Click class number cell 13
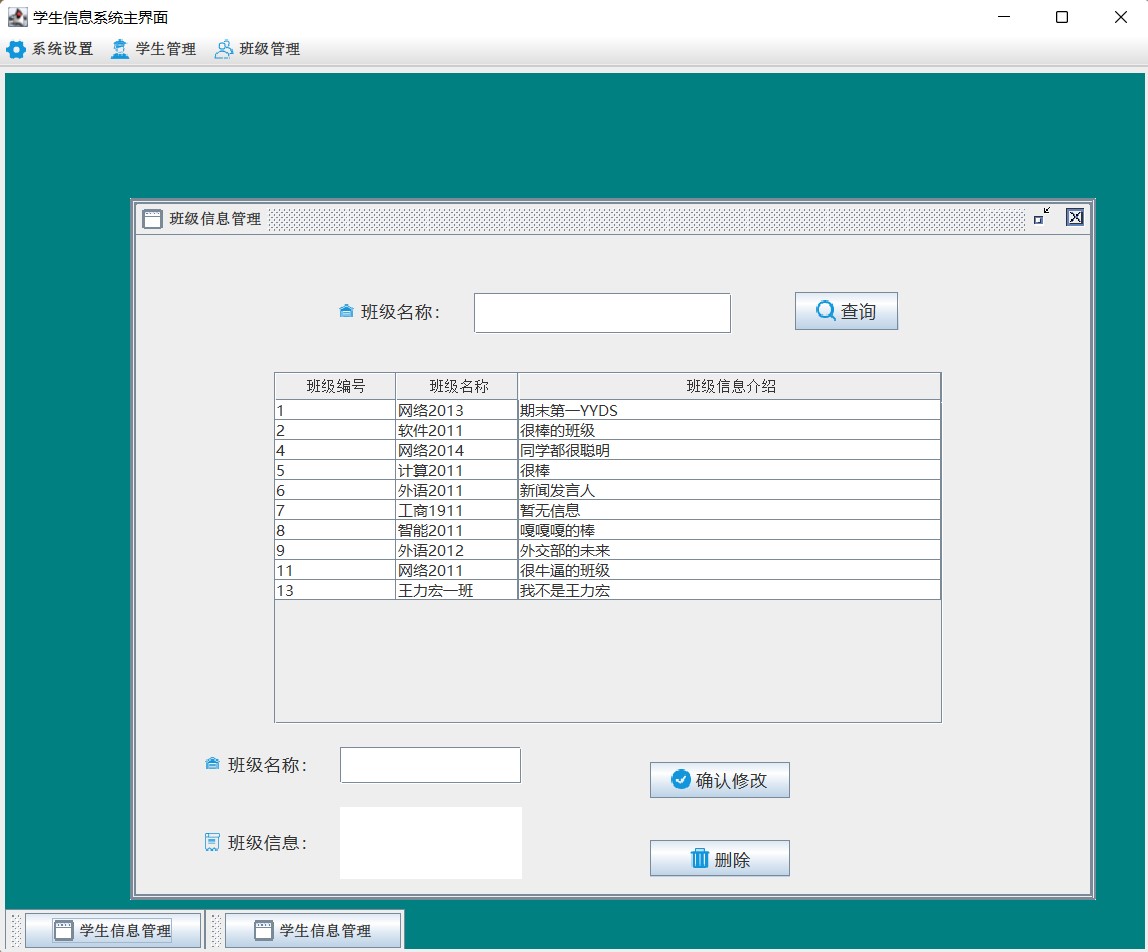This screenshot has height=952, width=1148. 335,590
